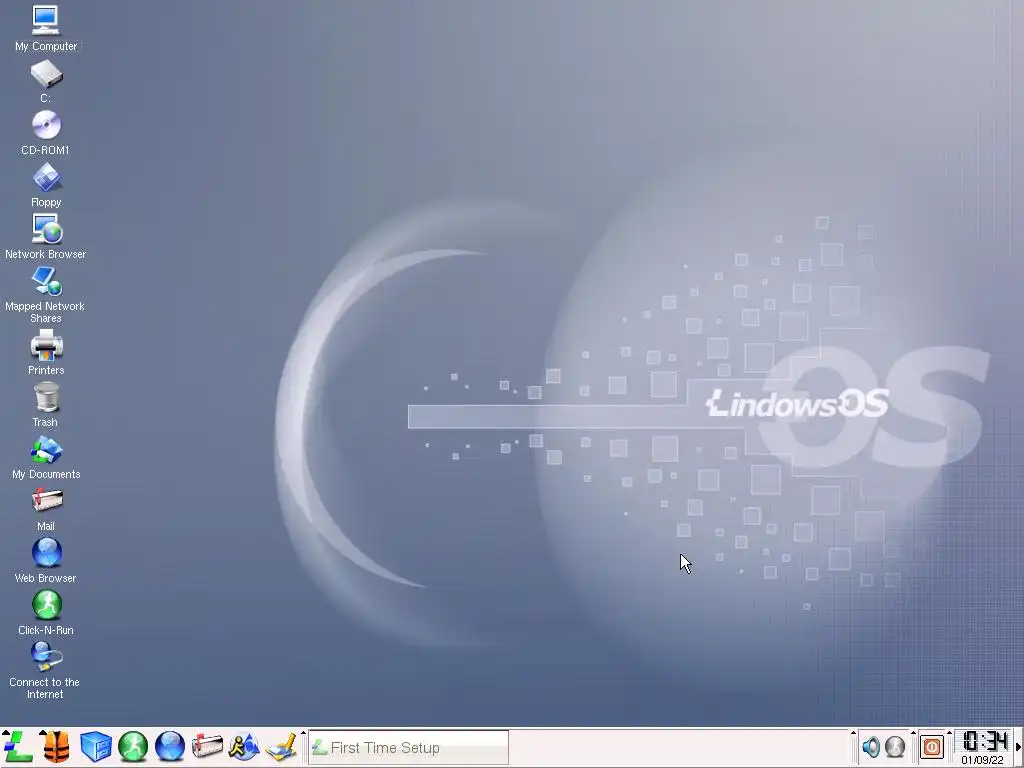Viewport: 1024px width, 768px height.
Task: Launch Click-N-Run from the taskbar
Action: tap(133, 746)
